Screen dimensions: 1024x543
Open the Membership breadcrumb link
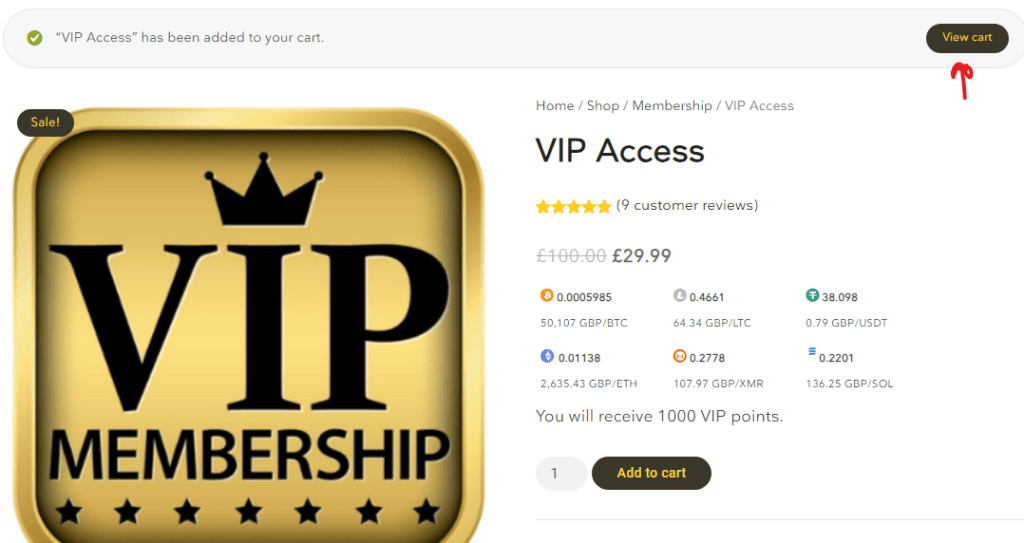tap(672, 106)
